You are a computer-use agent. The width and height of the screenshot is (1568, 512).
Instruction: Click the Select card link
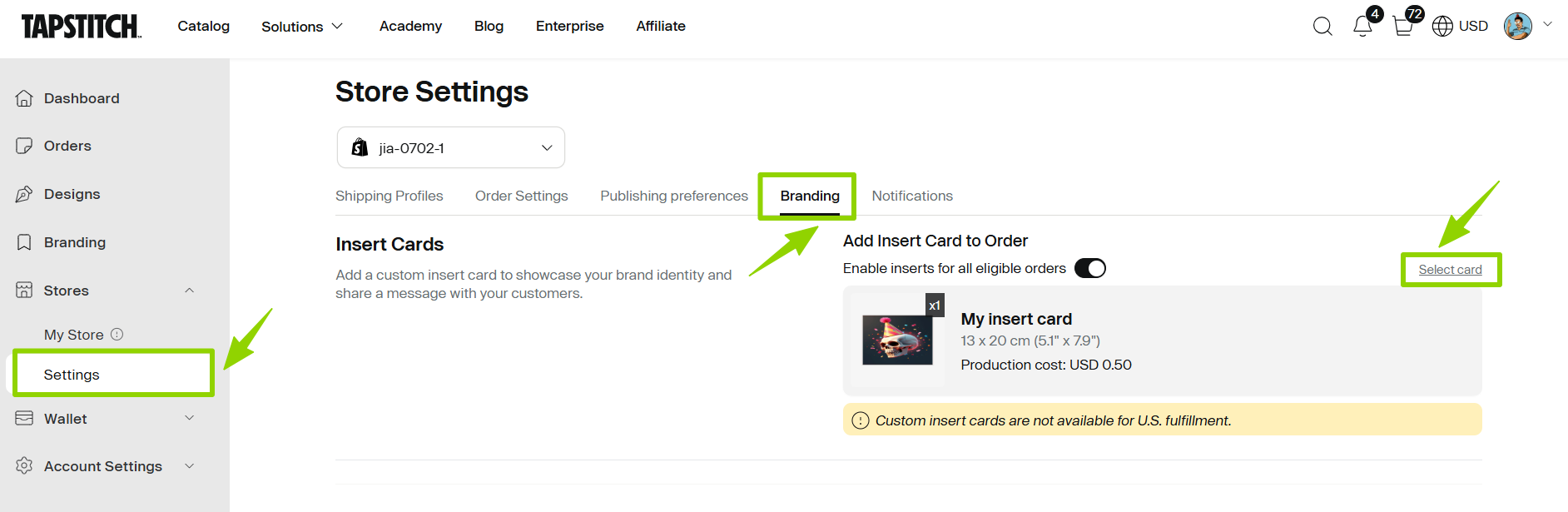click(x=1450, y=270)
